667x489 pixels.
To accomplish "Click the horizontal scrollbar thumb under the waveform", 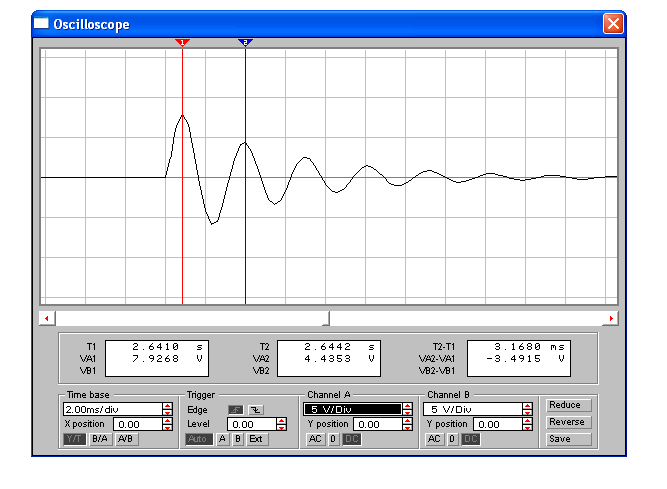I will coord(326,318).
